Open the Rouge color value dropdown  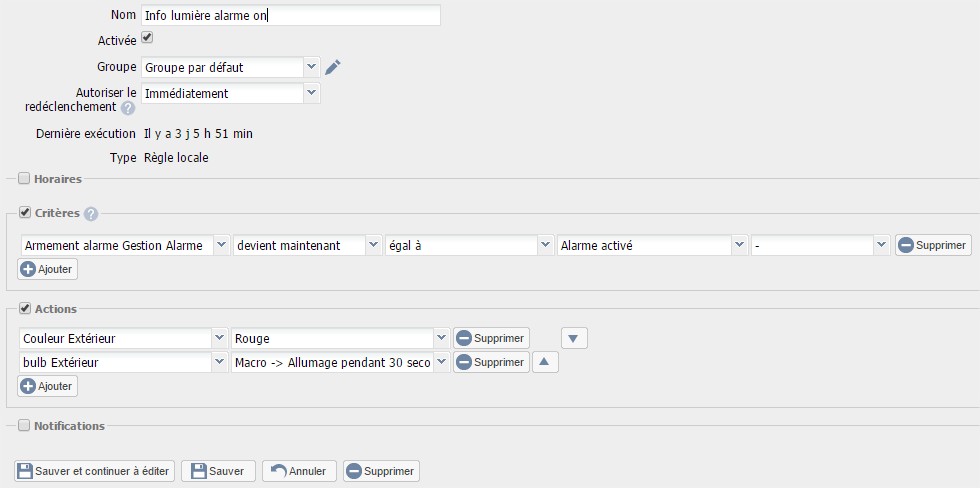[x=340, y=339]
